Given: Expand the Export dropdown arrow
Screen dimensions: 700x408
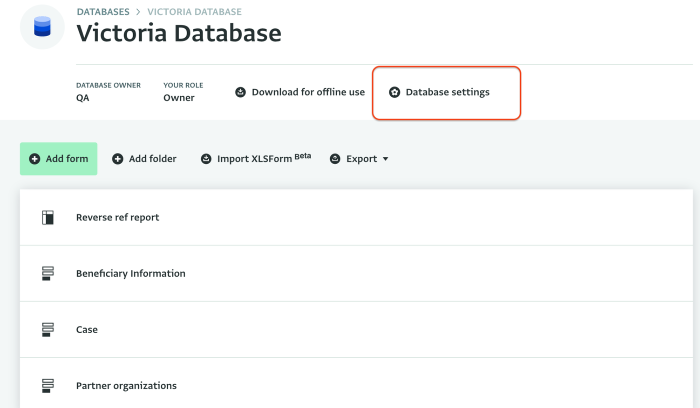Looking at the screenshot, I should tap(385, 159).
